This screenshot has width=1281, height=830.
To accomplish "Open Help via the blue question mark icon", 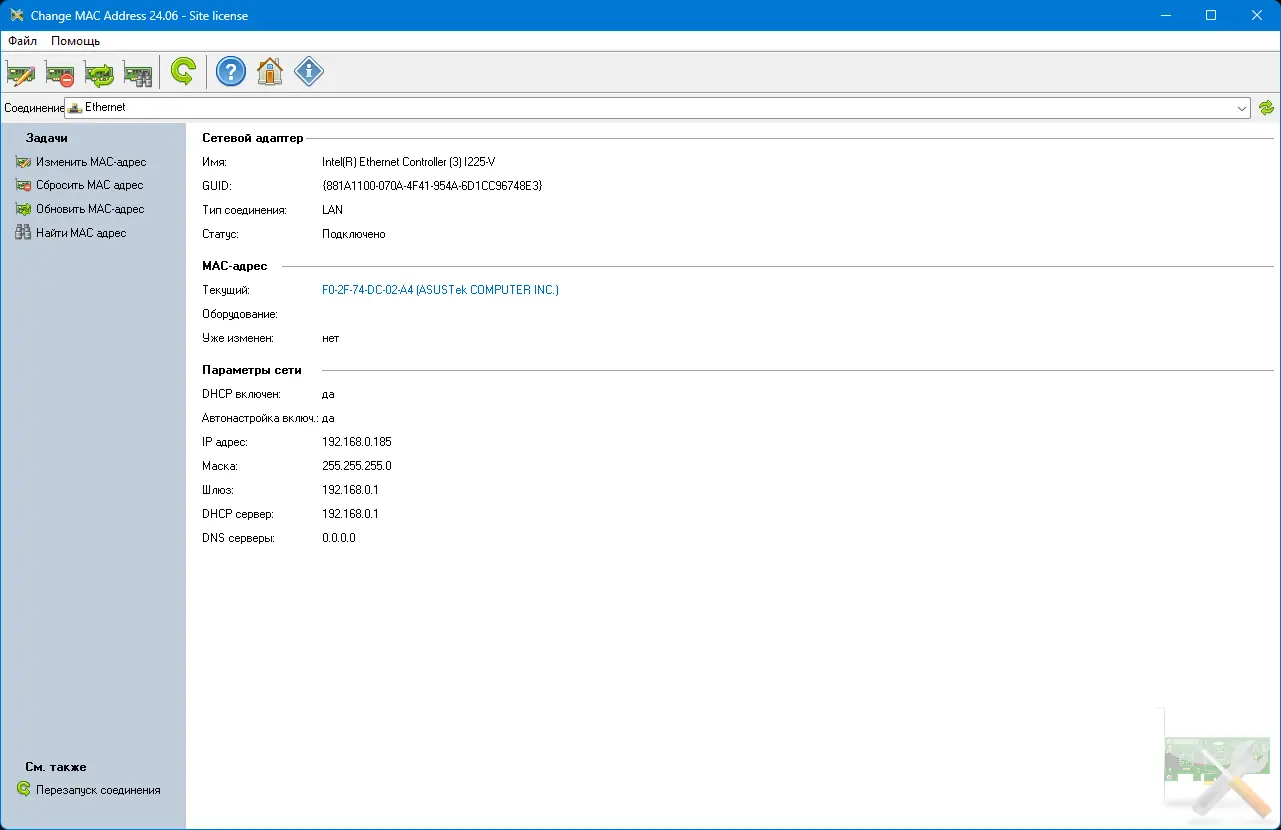I will [x=230, y=72].
